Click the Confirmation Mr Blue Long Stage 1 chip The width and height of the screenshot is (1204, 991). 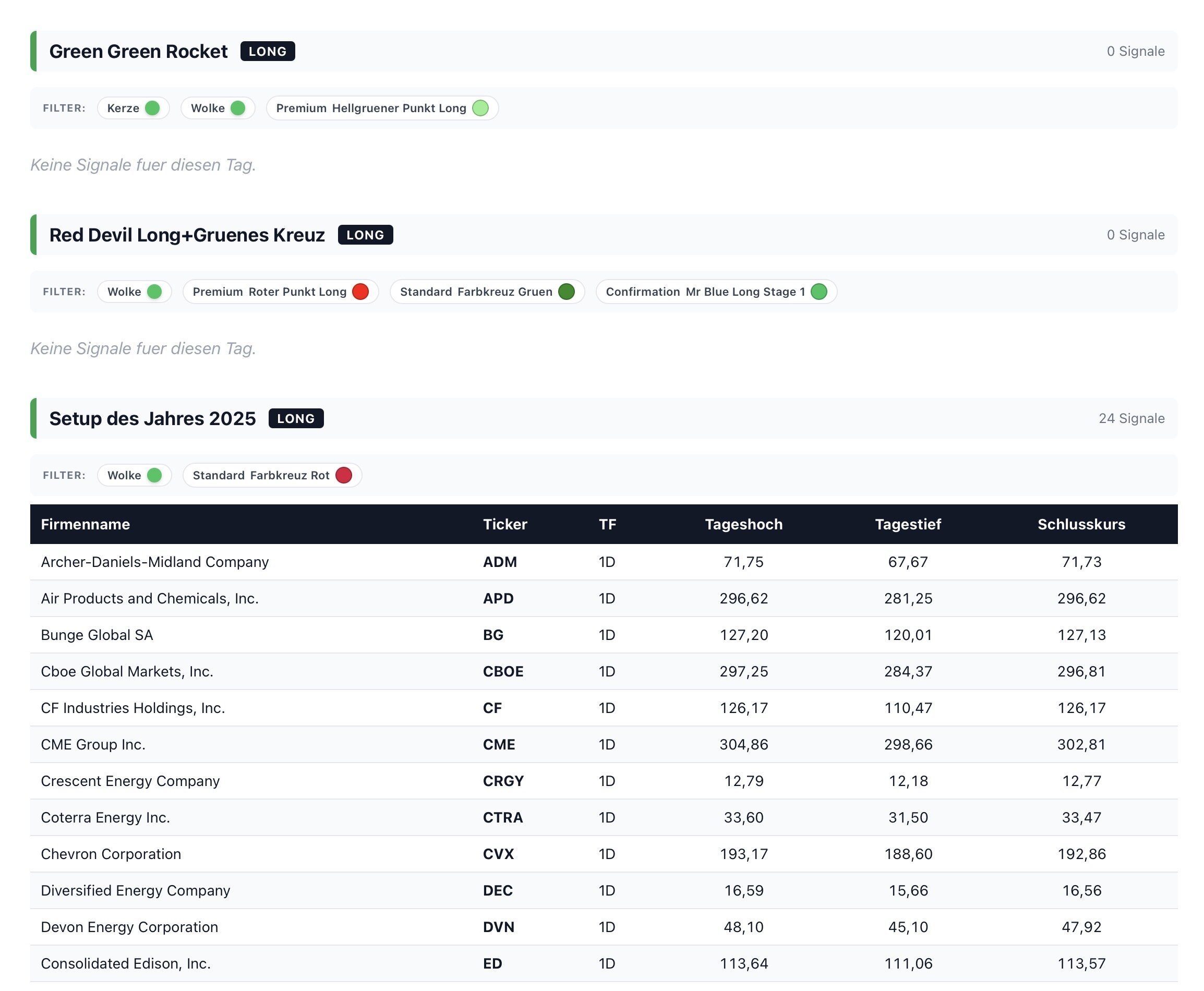pos(715,291)
